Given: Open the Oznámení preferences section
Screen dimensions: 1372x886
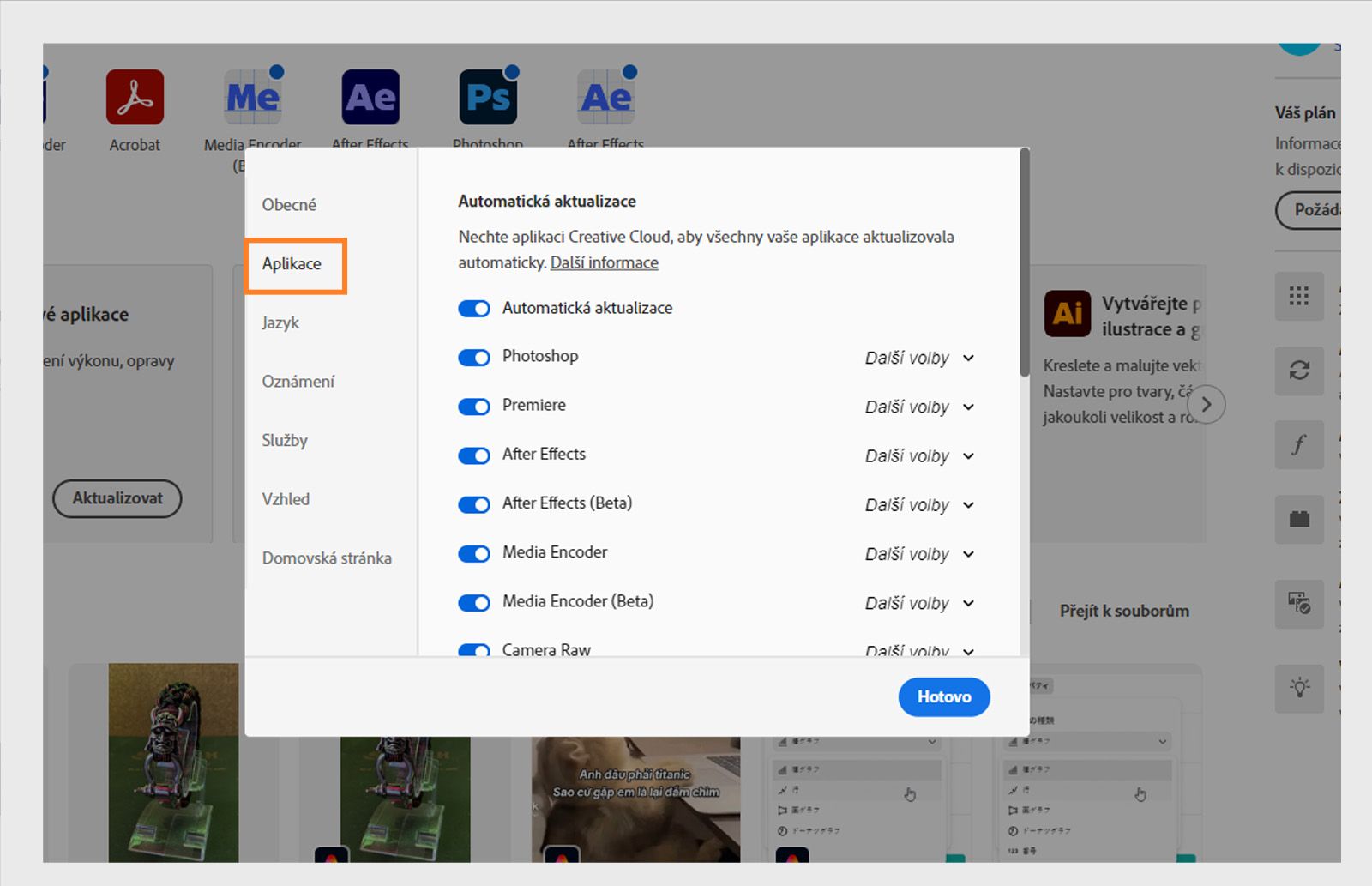Looking at the screenshot, I should 298,381.
